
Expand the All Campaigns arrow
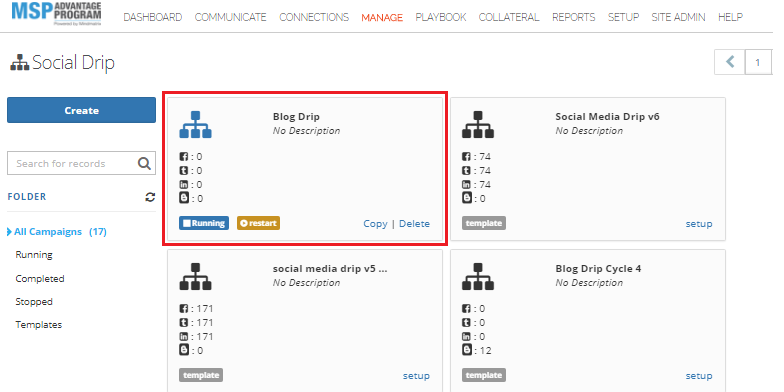pos(10,232)
